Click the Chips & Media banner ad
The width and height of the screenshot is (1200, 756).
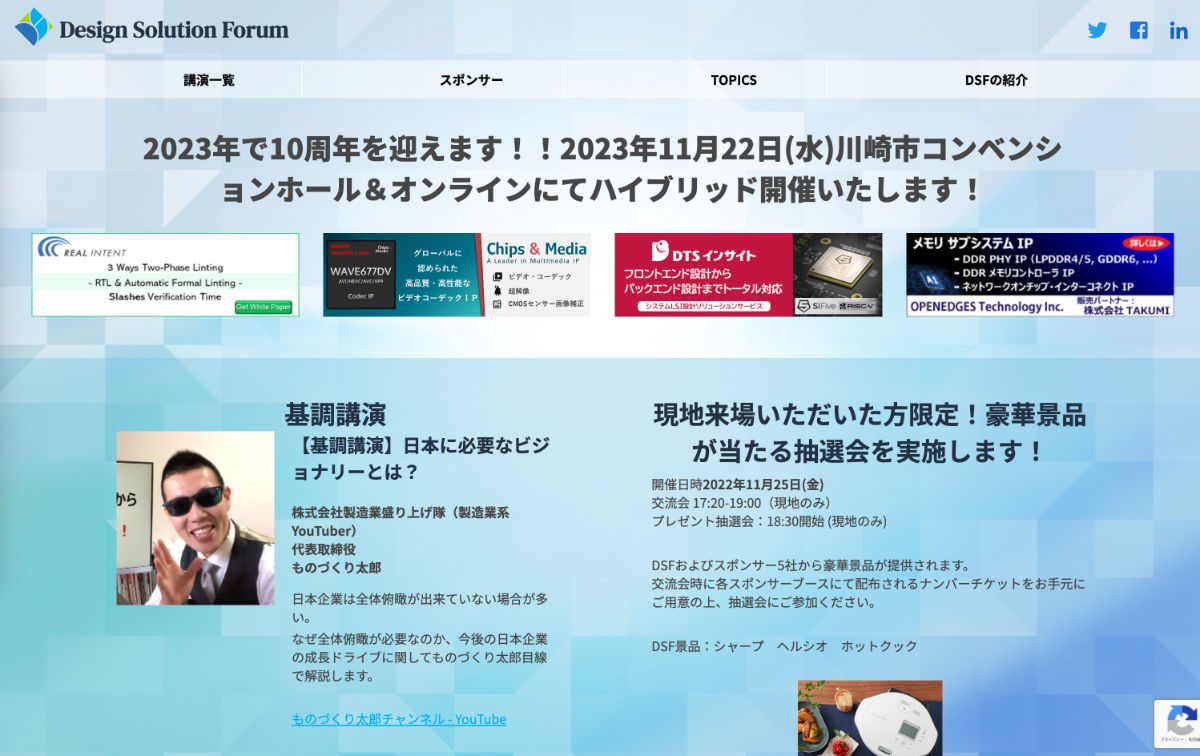tap(457, 272)
